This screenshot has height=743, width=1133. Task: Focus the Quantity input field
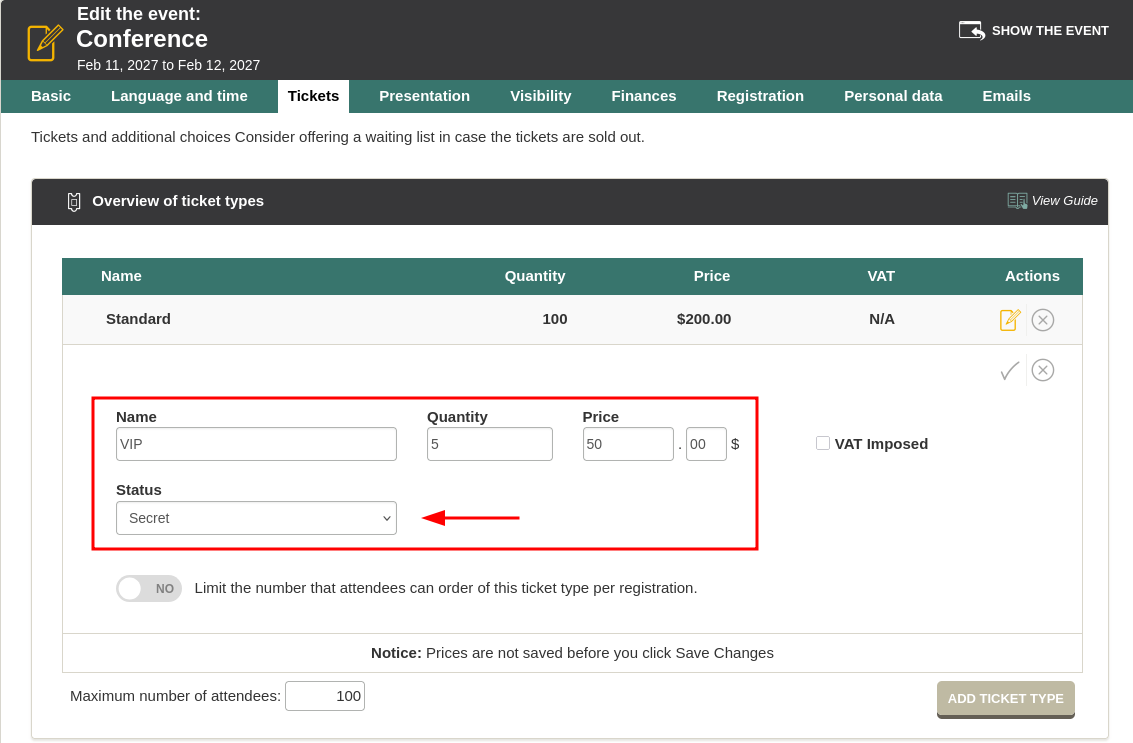tap(489, 444)
